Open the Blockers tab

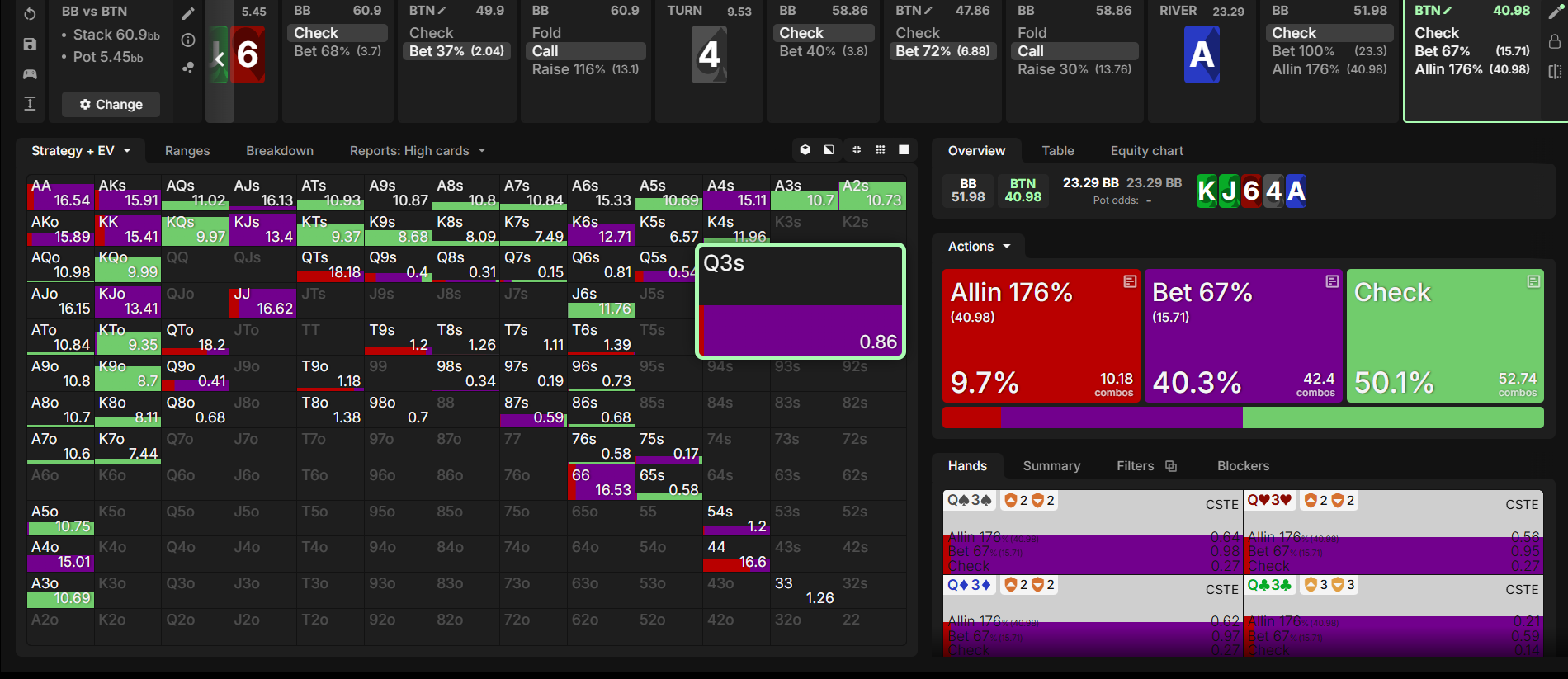pos(1243,465)
